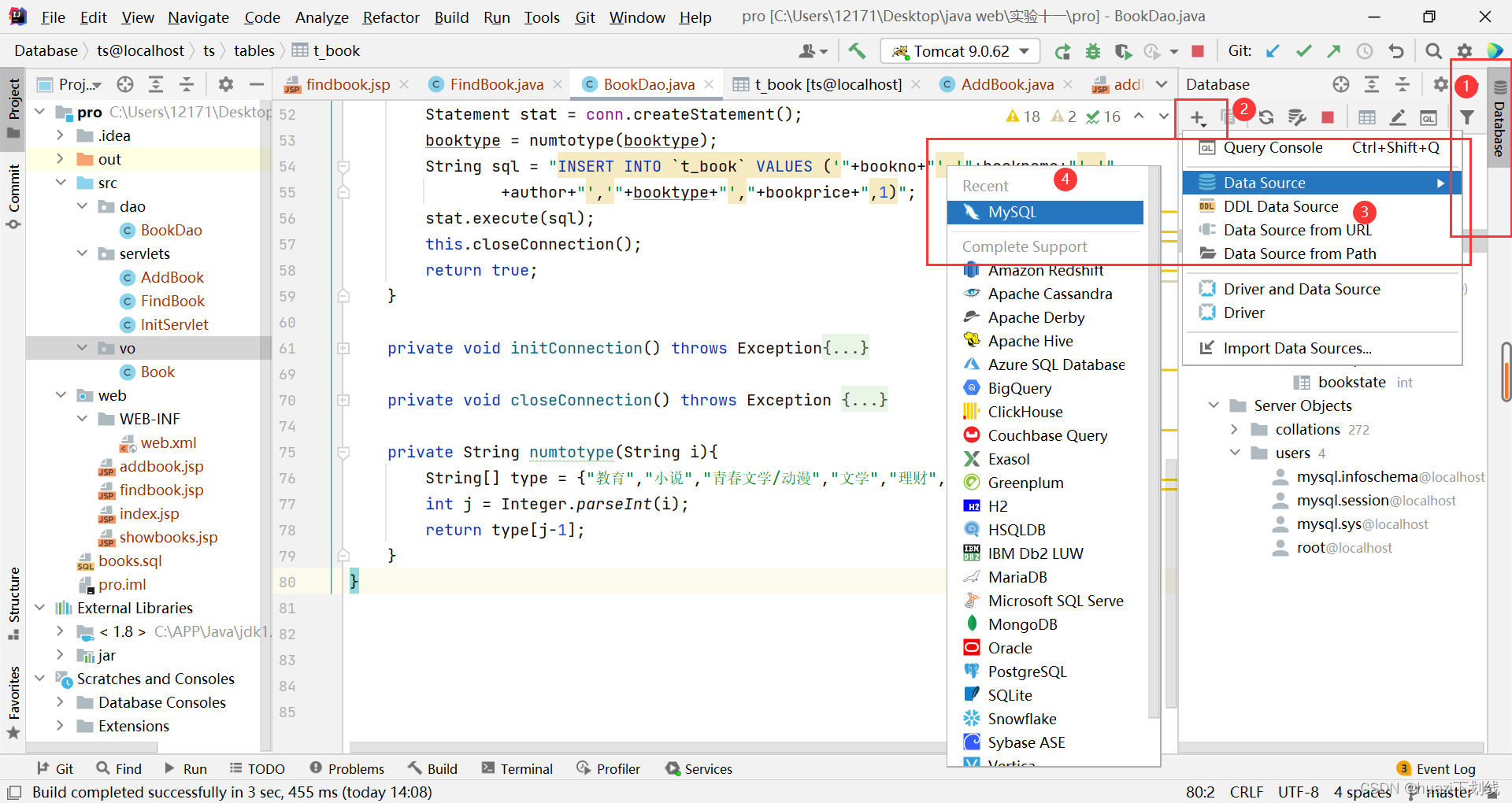The image size is (1512, 803).
Task: Open table editor icon in Database toolbar
Action: (1367, 118)
